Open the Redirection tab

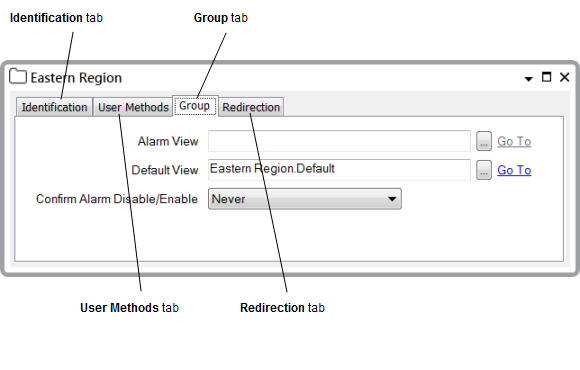click(x=251, y=107)
